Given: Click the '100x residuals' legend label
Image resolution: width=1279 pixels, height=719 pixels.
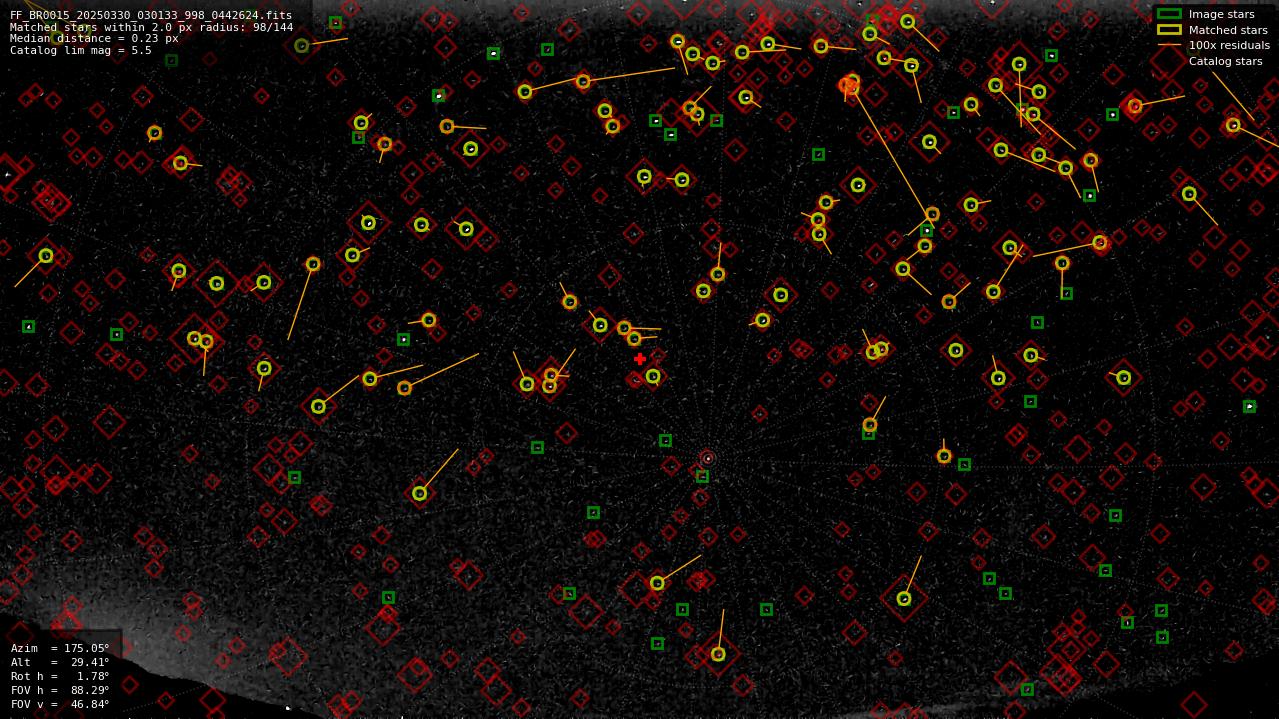Looking at the screenshot, I should [1229, 45].
